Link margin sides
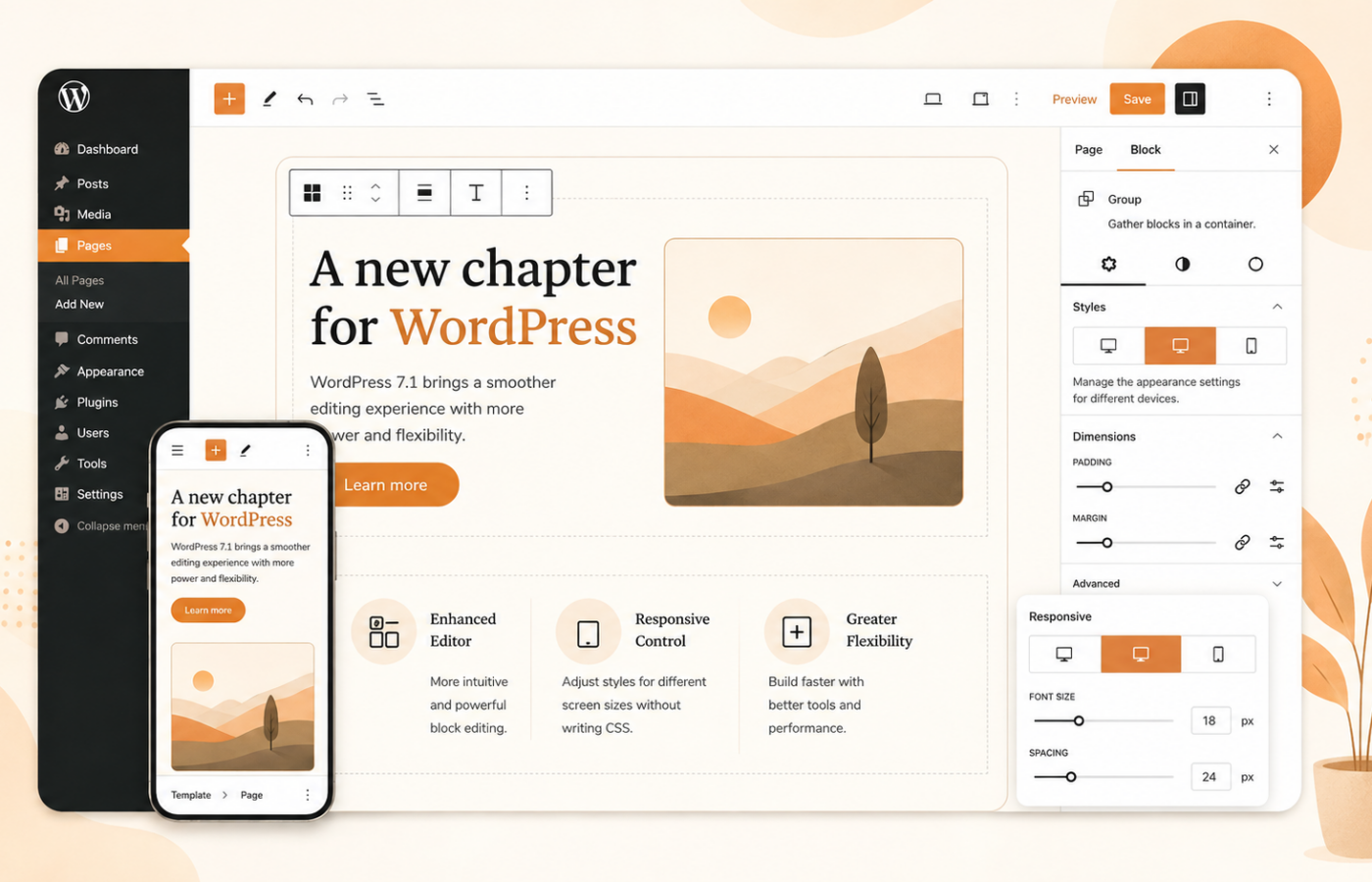The width and height of the screenshot is (1372, 882). (1242, 543)
